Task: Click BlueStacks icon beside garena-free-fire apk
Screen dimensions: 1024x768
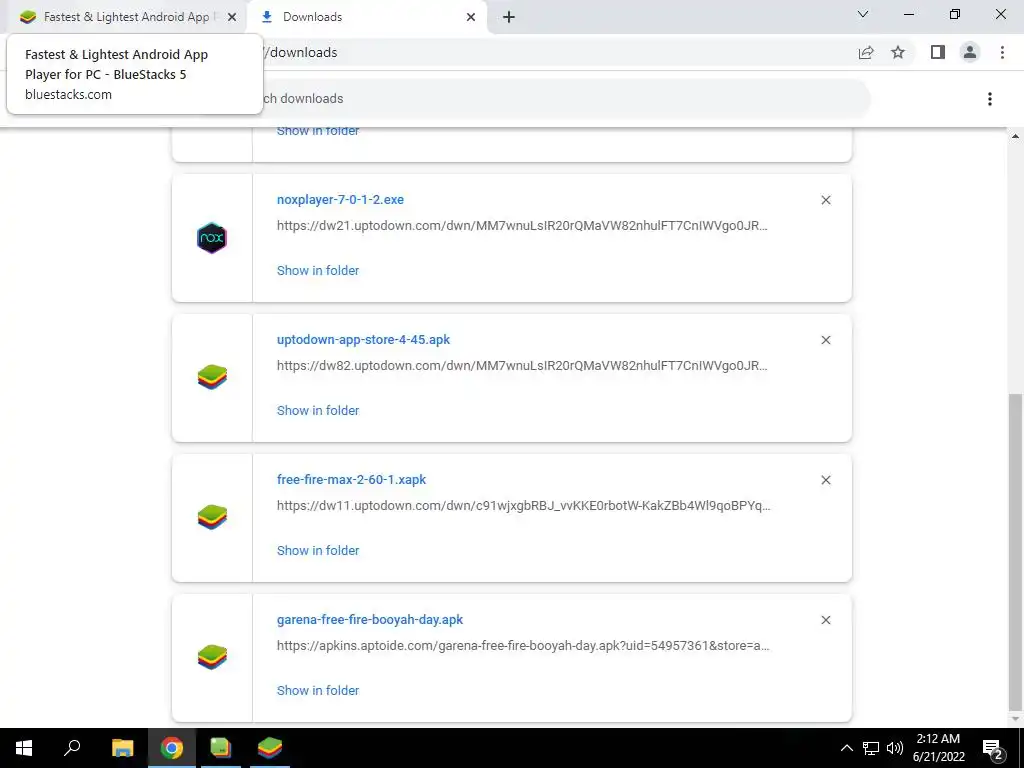Action: pos(212,657)
